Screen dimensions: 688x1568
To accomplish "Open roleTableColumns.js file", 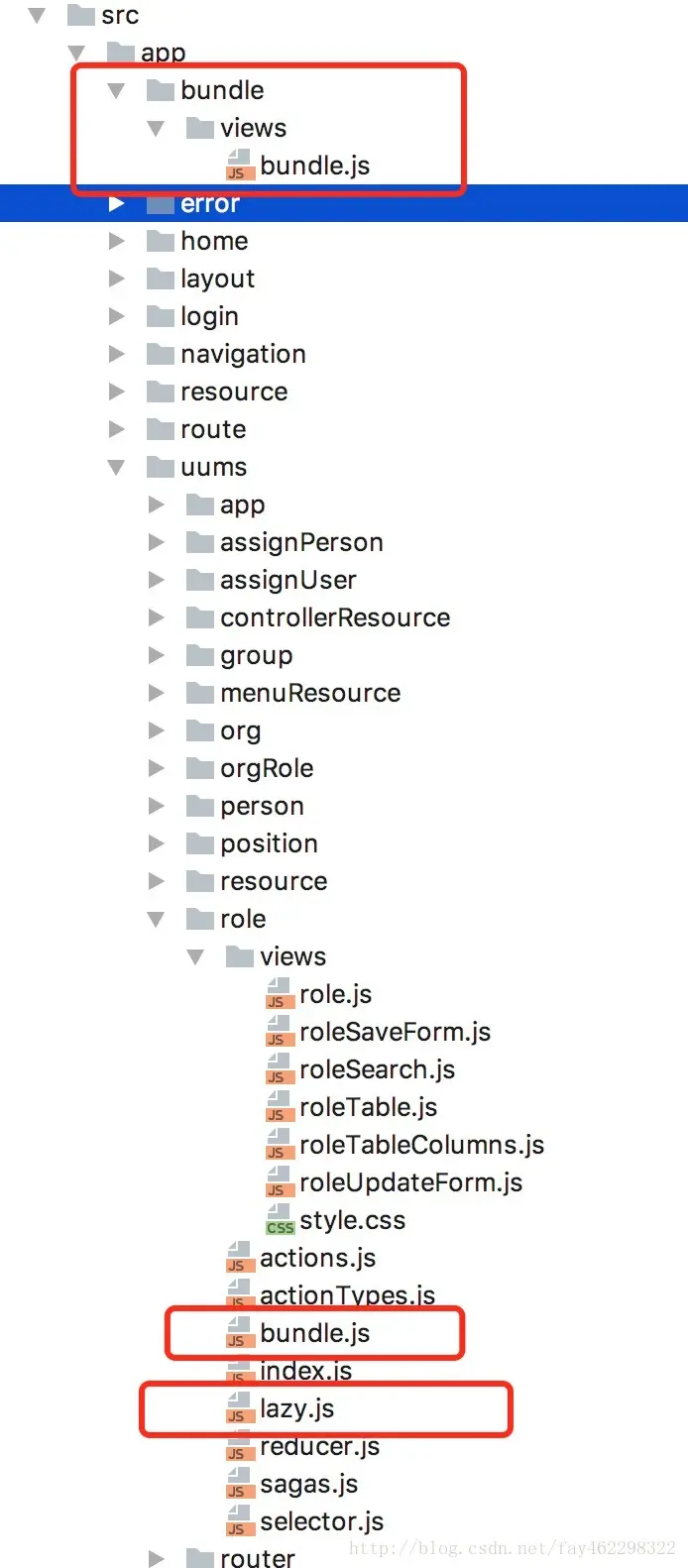I will pos(421,1145).
